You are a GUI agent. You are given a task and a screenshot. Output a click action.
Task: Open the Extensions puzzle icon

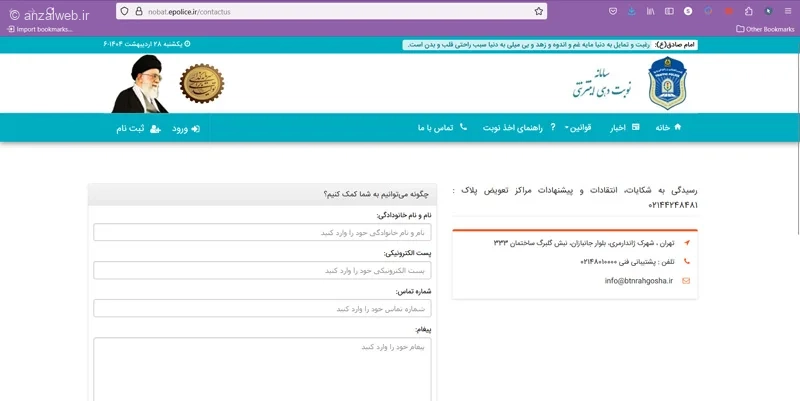tap(748, 11)
